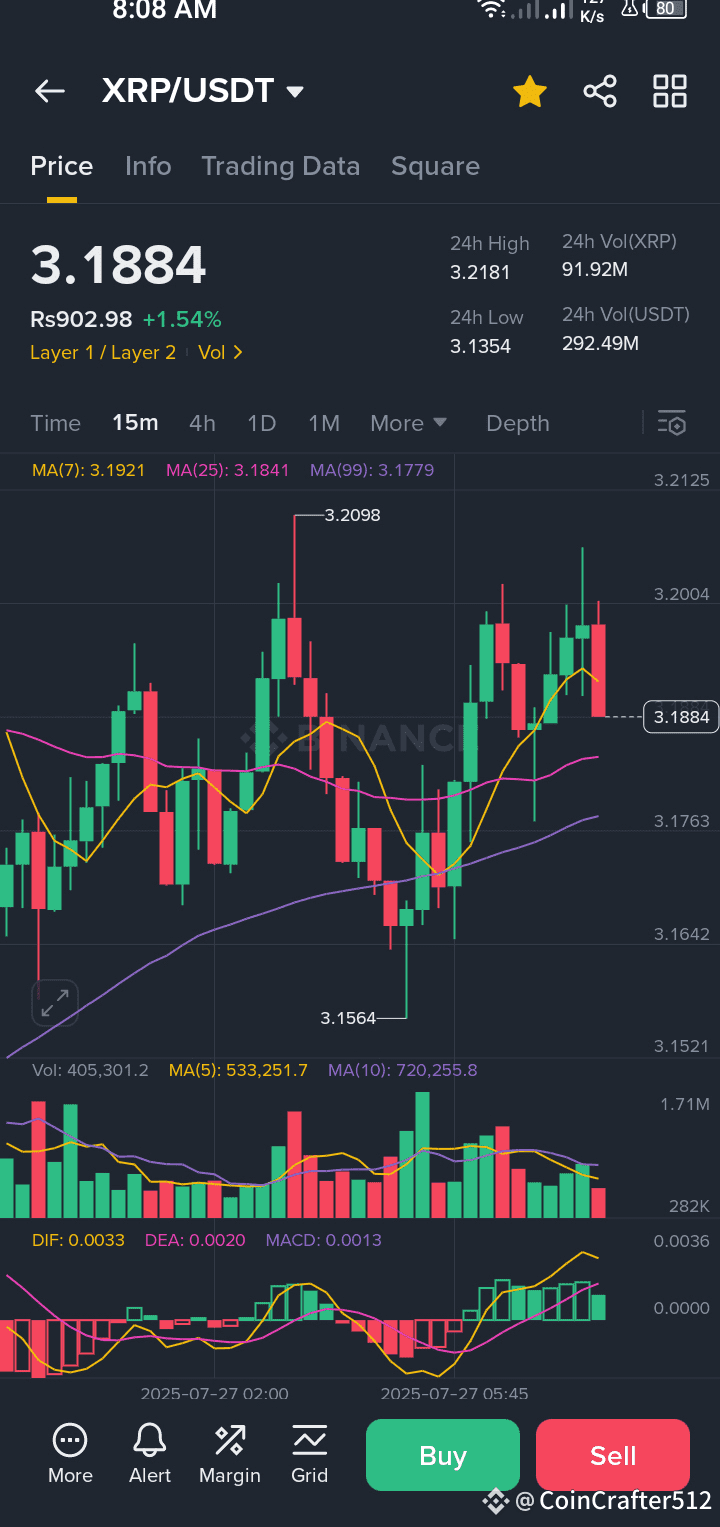Tap the back arrow icon

50,92
